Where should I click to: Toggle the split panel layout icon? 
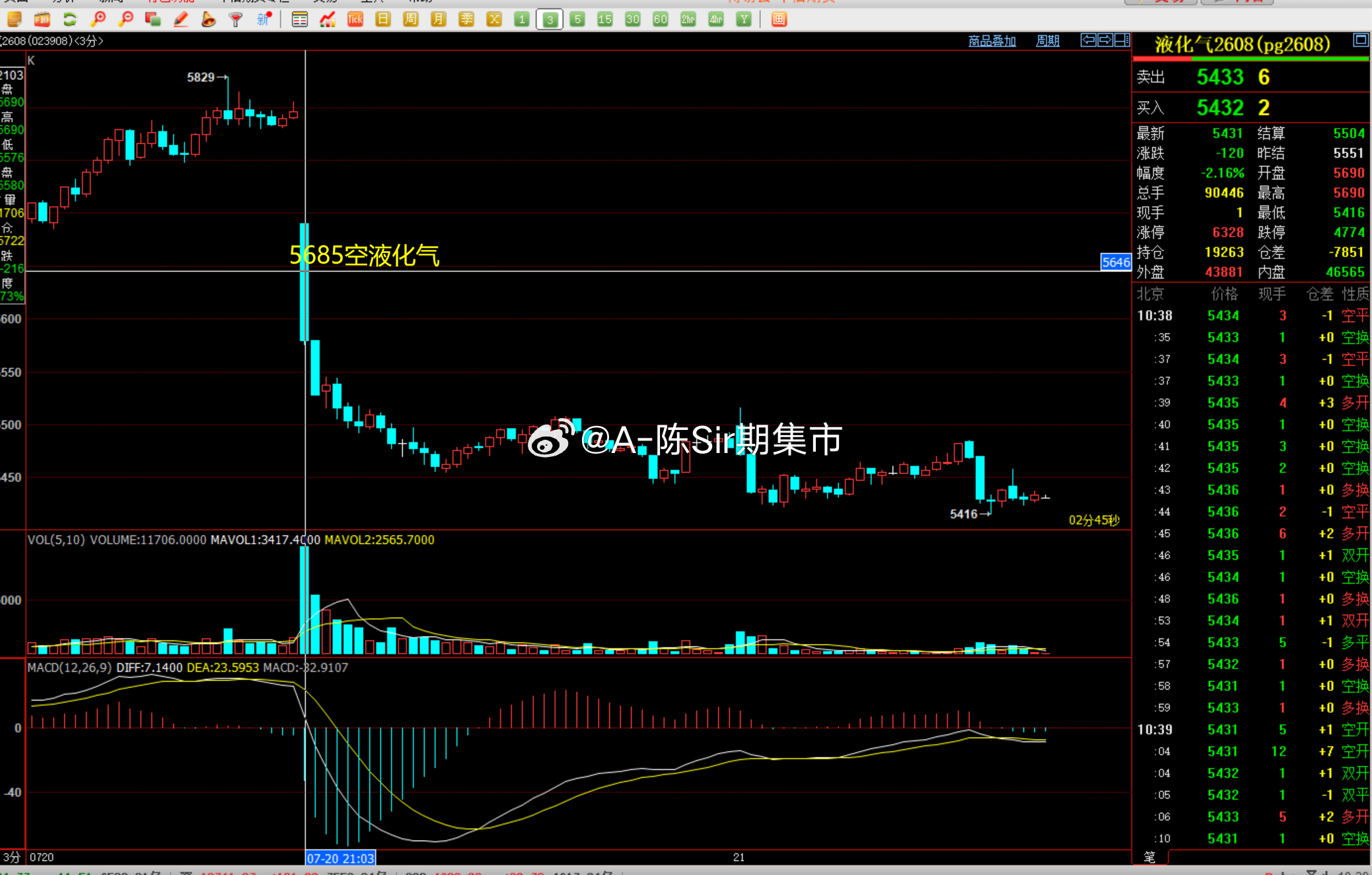click(x=1122, y=40)
